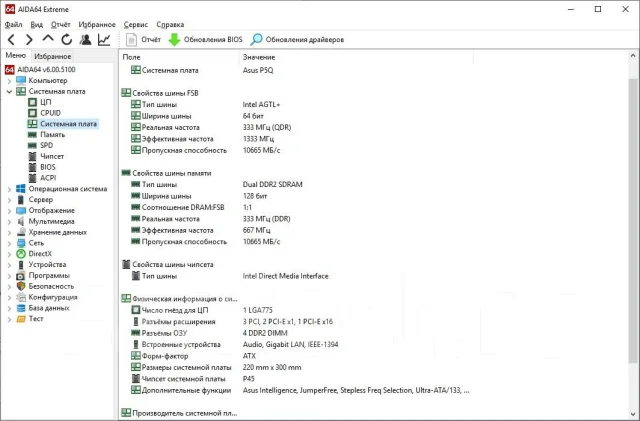This screenshot has height=421, width=640.
Task: Switch to the Избранное sidebar tab
Action: [53, 56]
